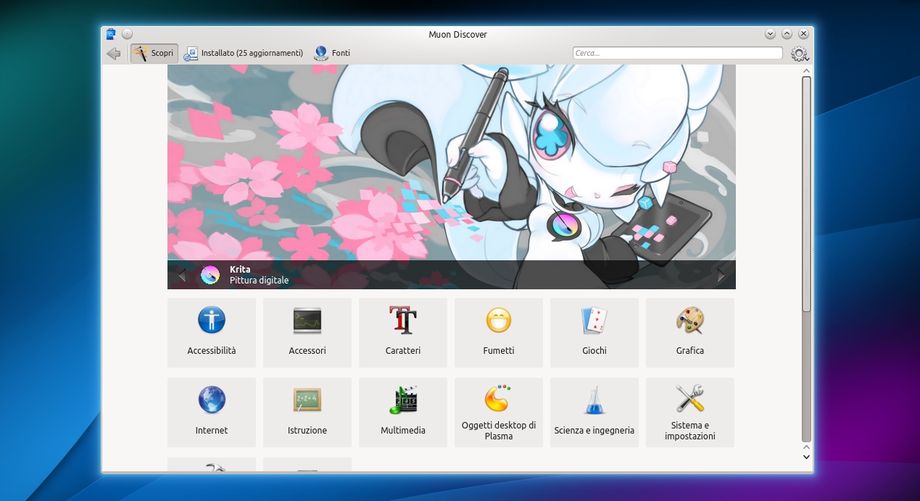Open the settings gear menu
This screenshot has width=920, height=501.
(799, 54)
